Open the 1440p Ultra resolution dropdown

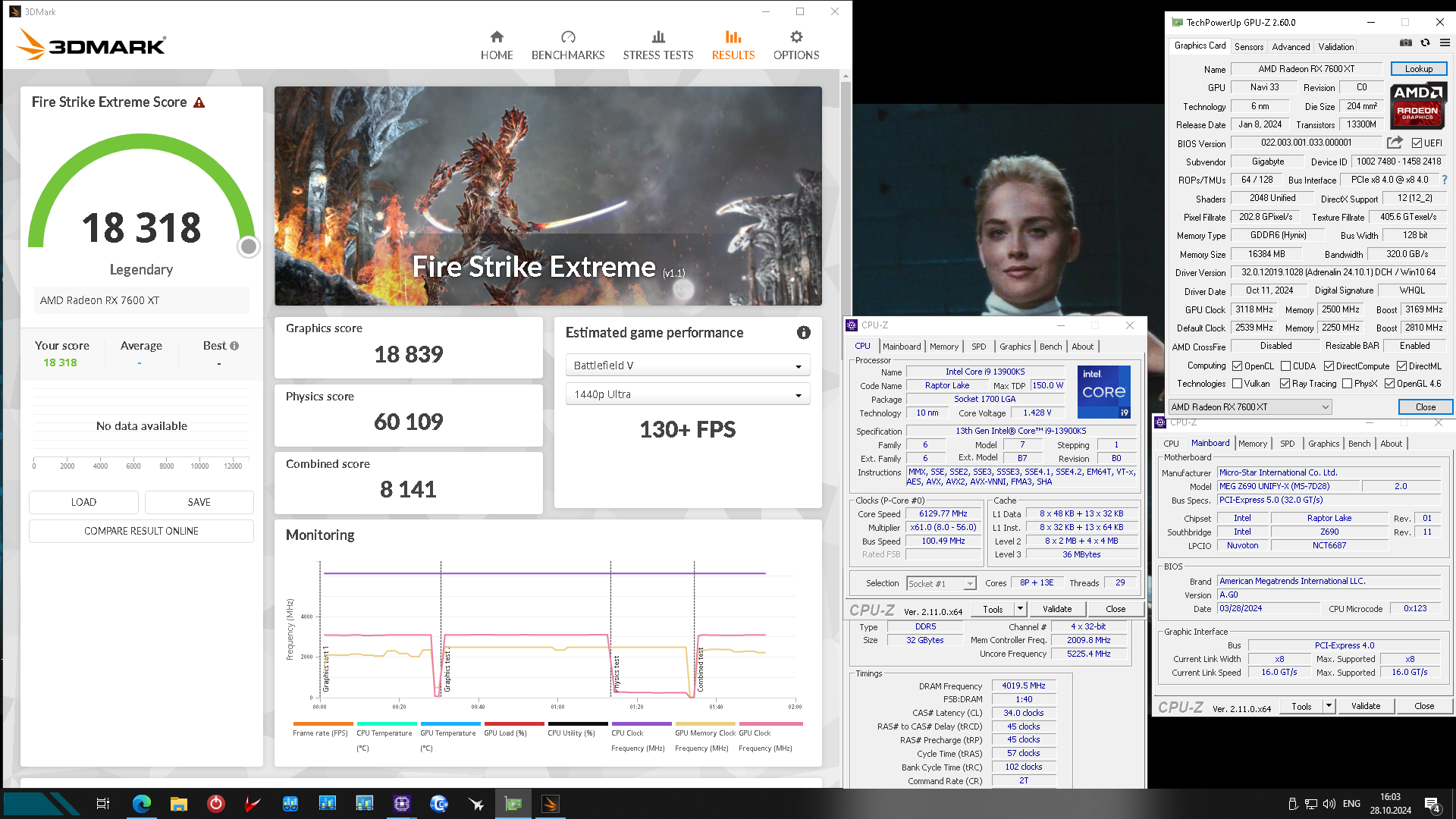pyautogui.click(x=688, y=394)
